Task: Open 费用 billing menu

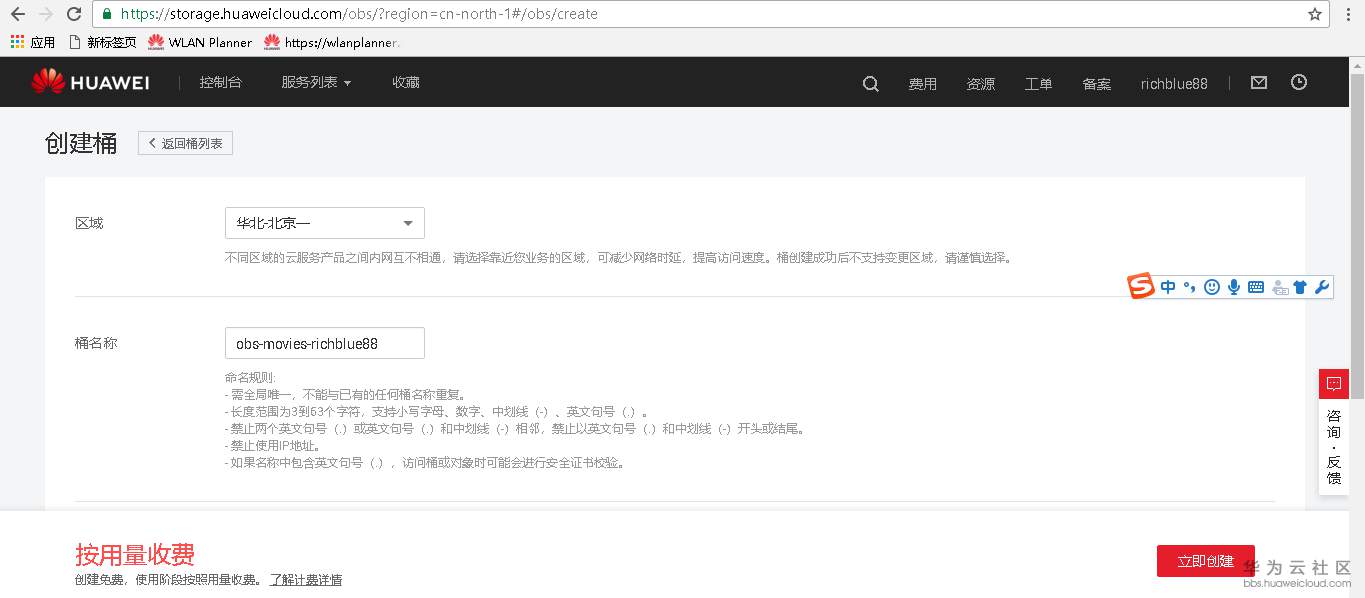Action: [x=922, y=84]
